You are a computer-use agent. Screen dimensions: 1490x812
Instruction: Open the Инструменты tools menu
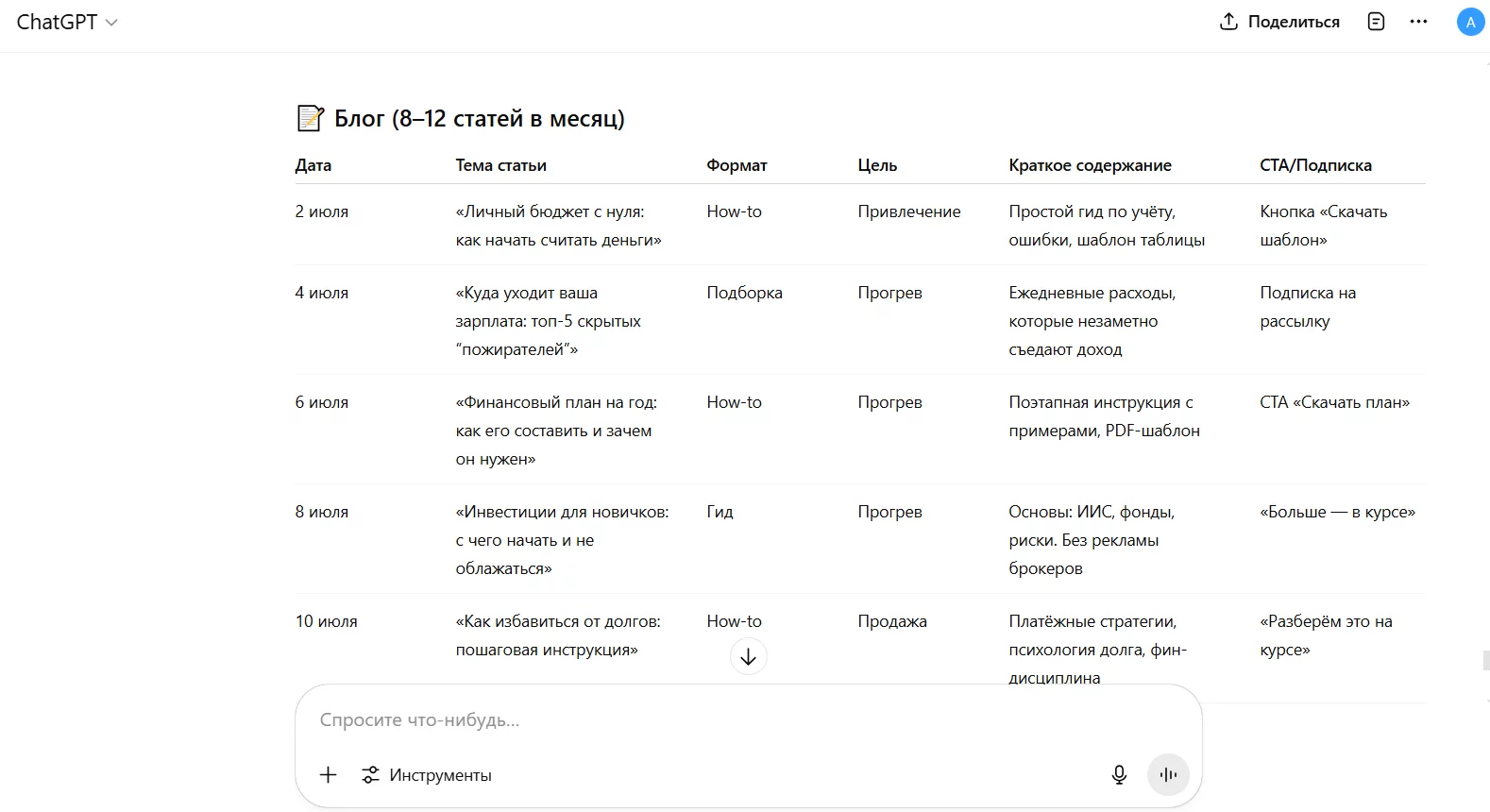coord(427,775)
